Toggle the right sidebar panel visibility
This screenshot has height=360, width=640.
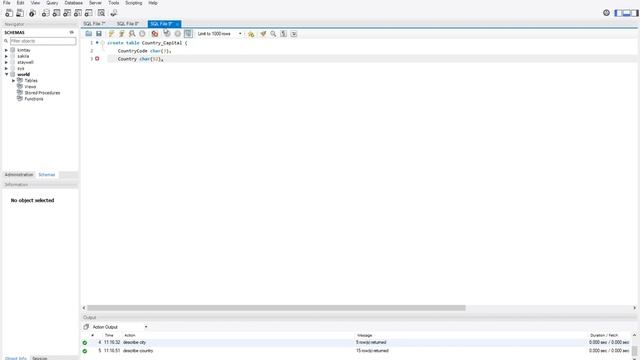(x=634, y=13)
